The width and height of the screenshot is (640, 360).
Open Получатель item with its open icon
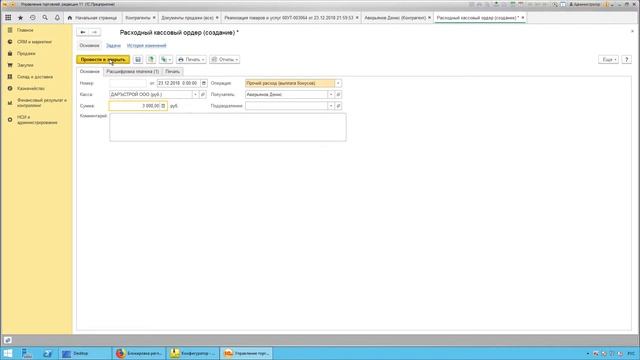338,95
